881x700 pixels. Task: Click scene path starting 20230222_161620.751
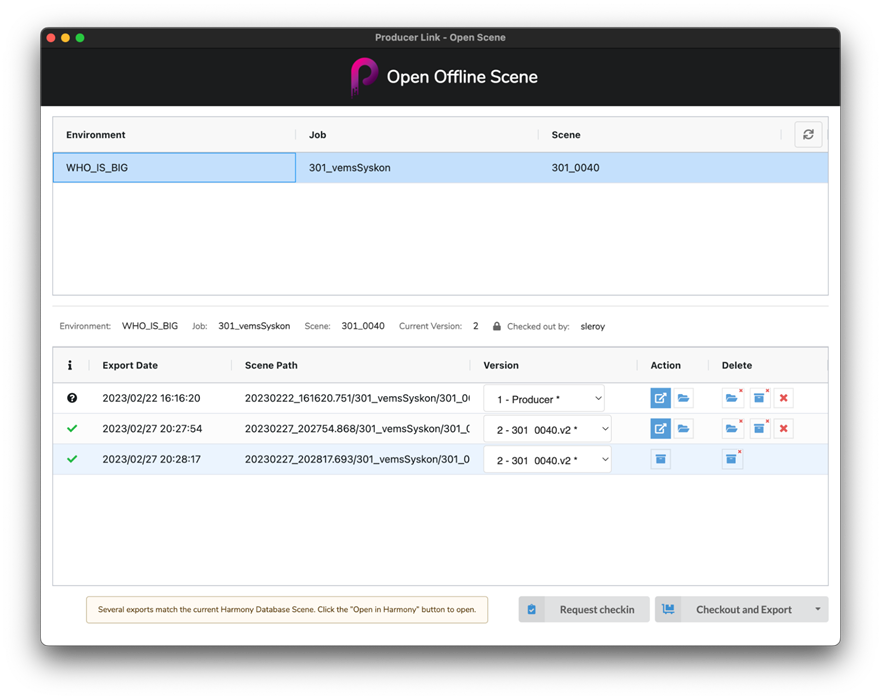coord(357,398)
